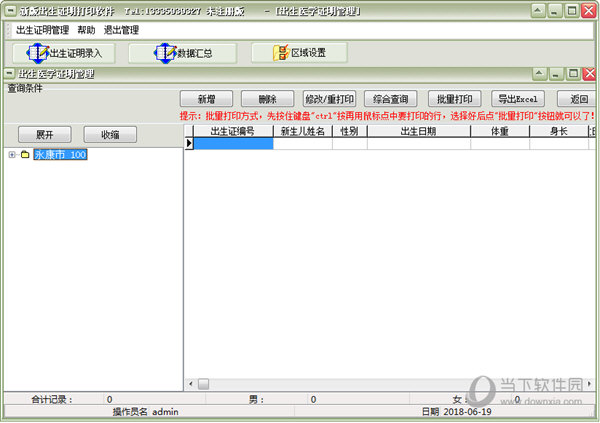Click the 体重 column header
The width and height of the screenshot is (600, 423).
pyautogui.click(x=500, y=131)
